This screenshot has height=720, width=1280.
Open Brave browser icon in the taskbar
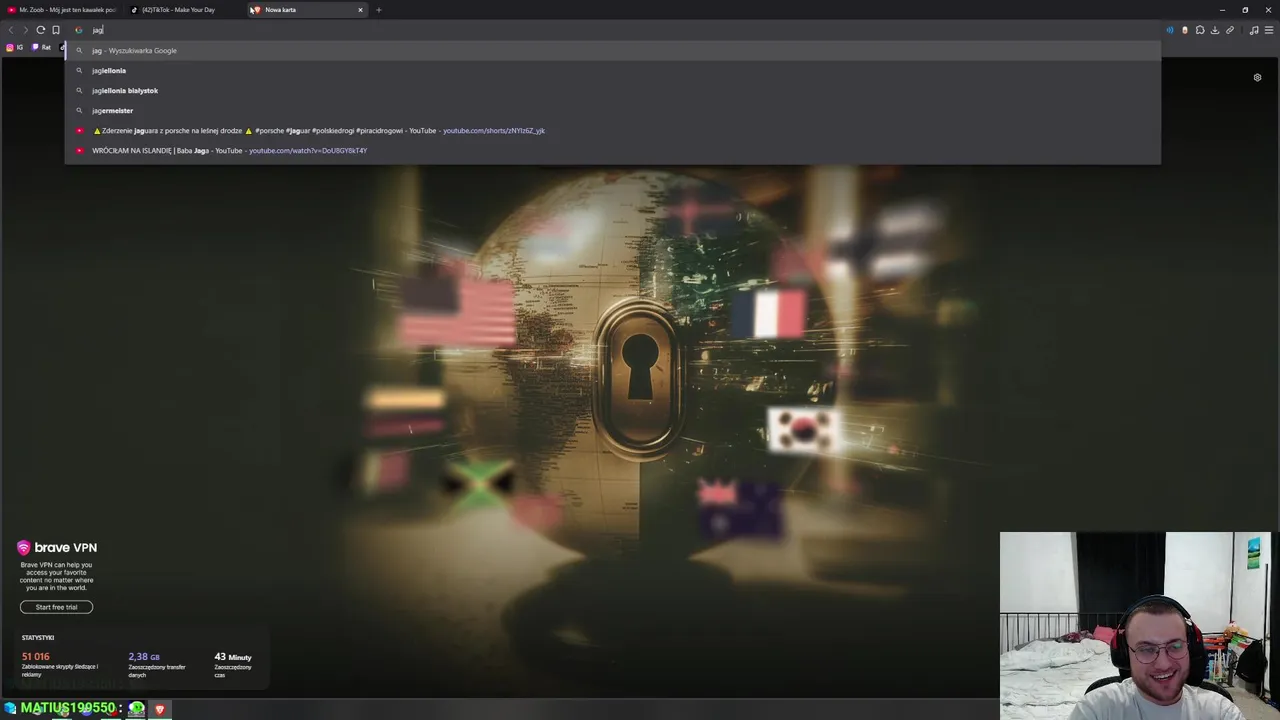[159, 709]
